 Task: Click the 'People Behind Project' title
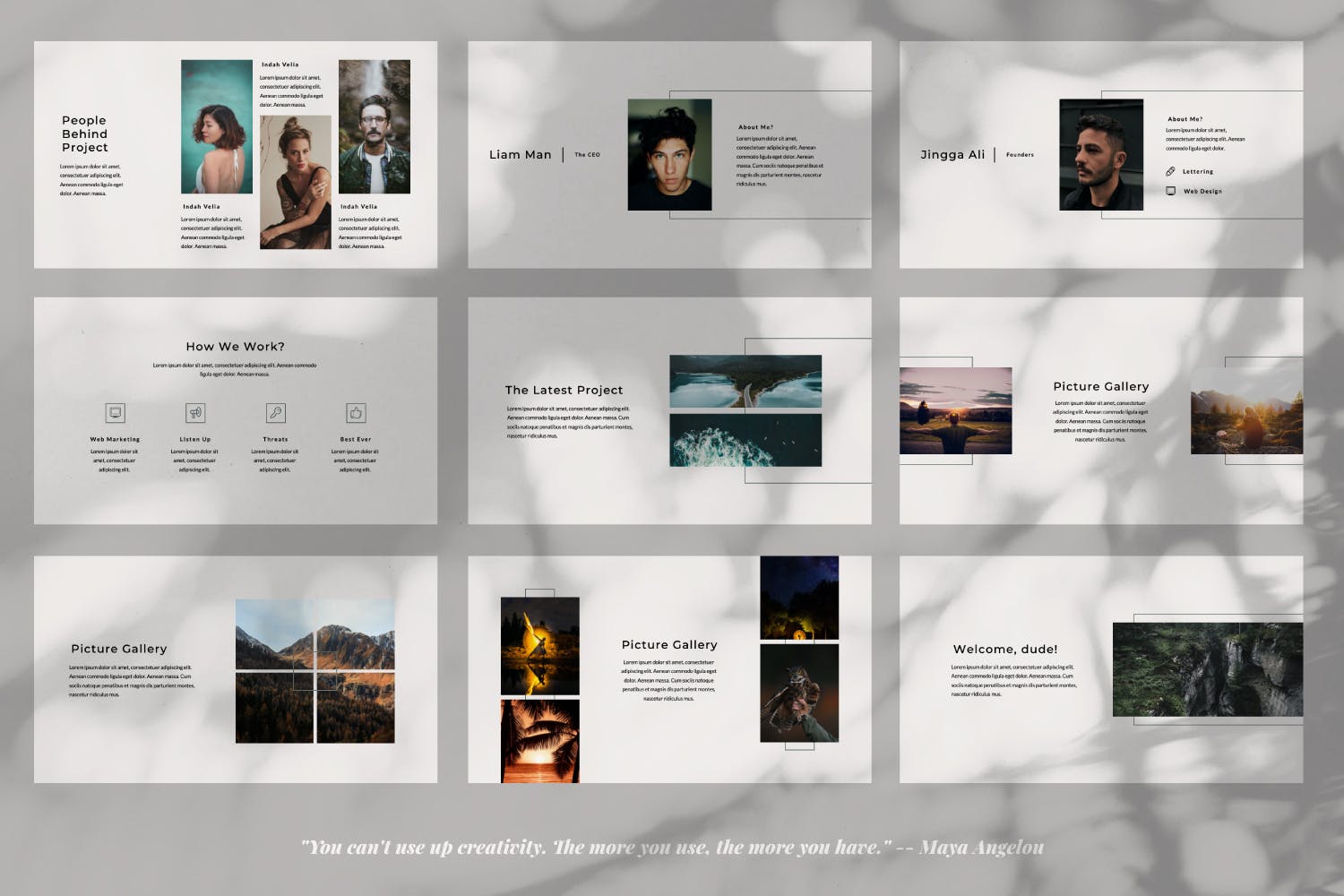coord(85,134)
